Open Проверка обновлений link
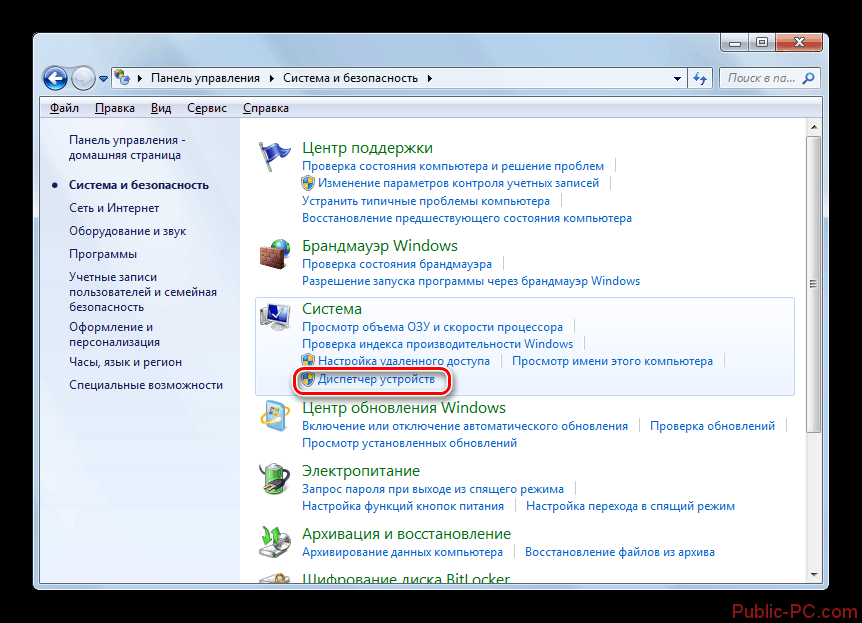The height and width of the screenshot is (623, 862). [712, 426]
